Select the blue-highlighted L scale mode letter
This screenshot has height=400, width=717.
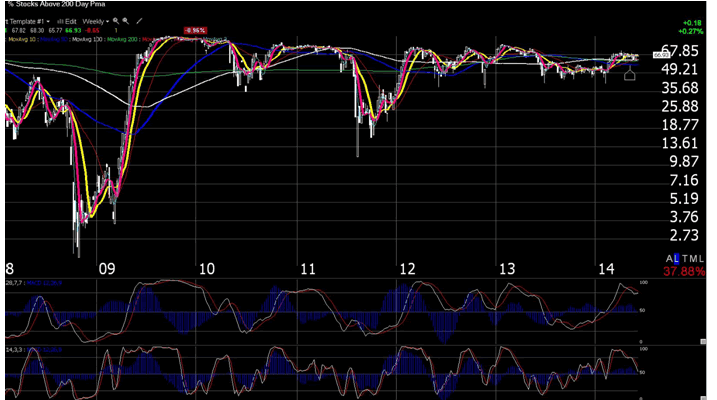pos(677,259)
